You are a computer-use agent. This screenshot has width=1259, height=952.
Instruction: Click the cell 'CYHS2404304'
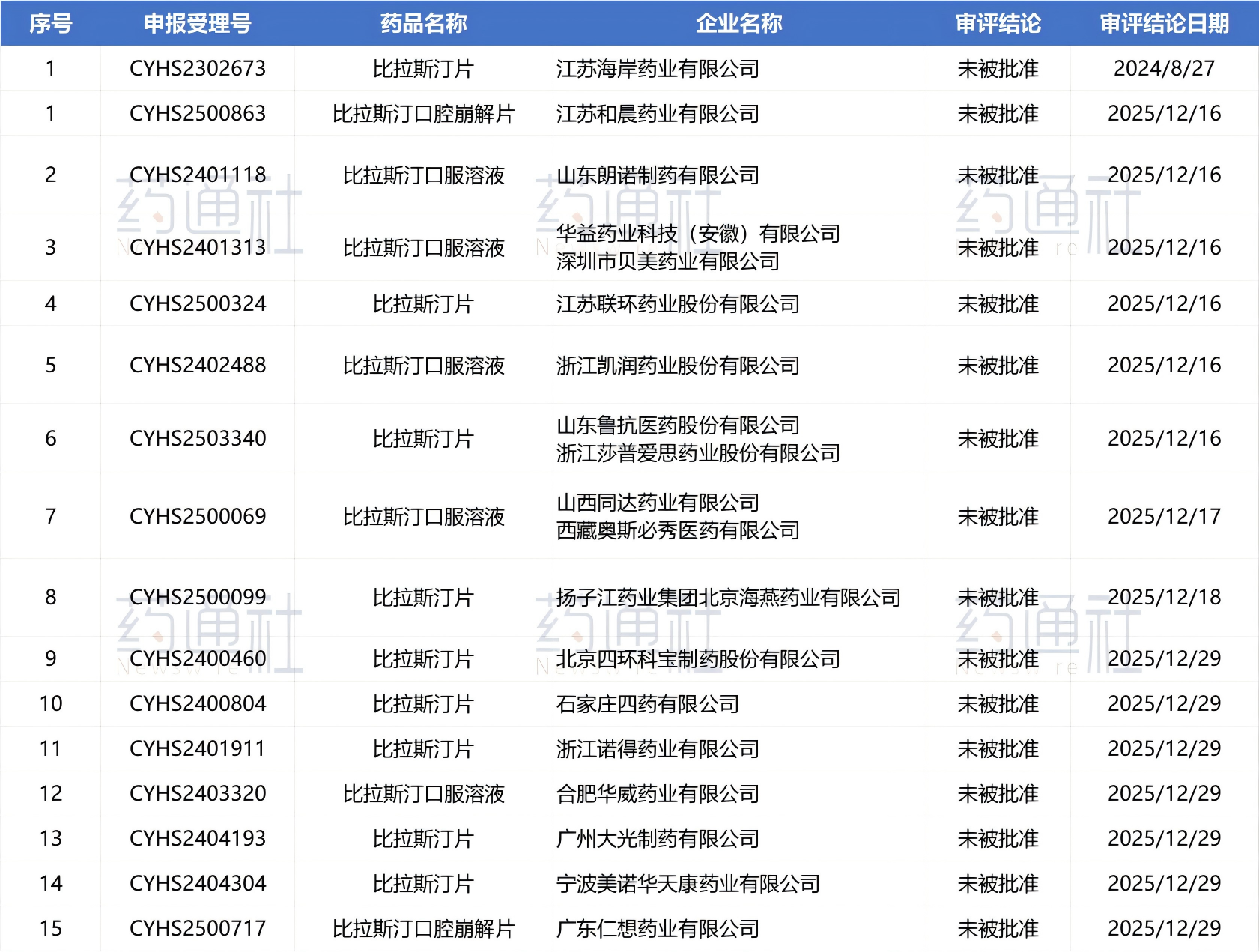pyautogui.click(x=198, y=884)
